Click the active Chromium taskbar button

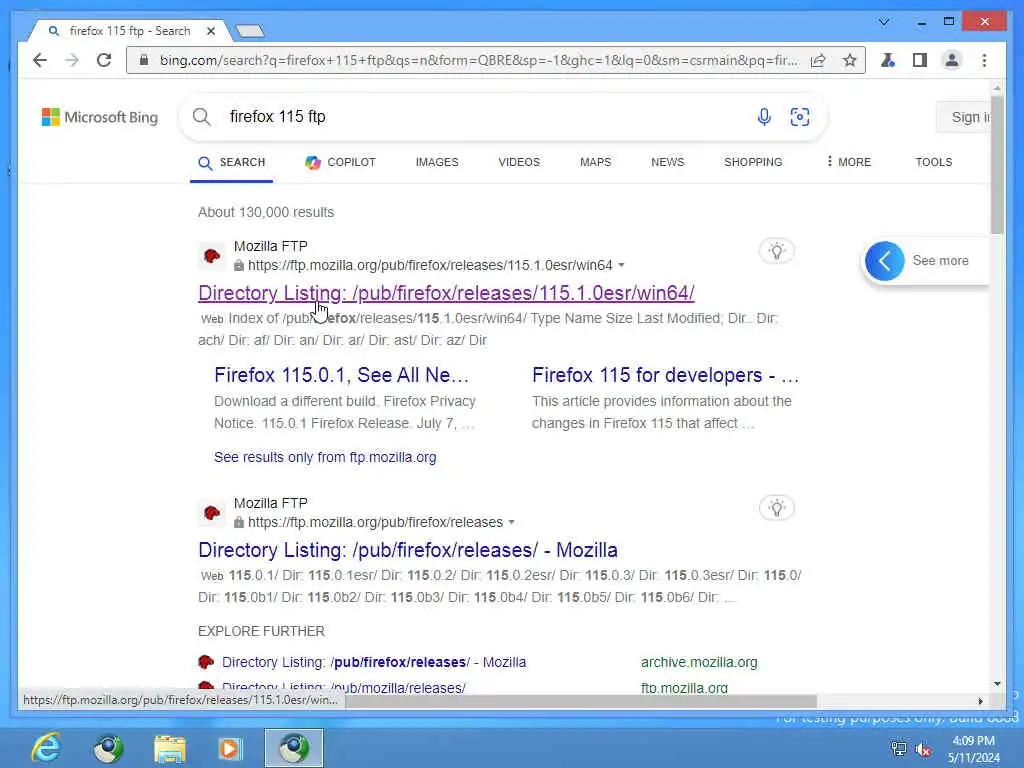click(x=294, y=748)
